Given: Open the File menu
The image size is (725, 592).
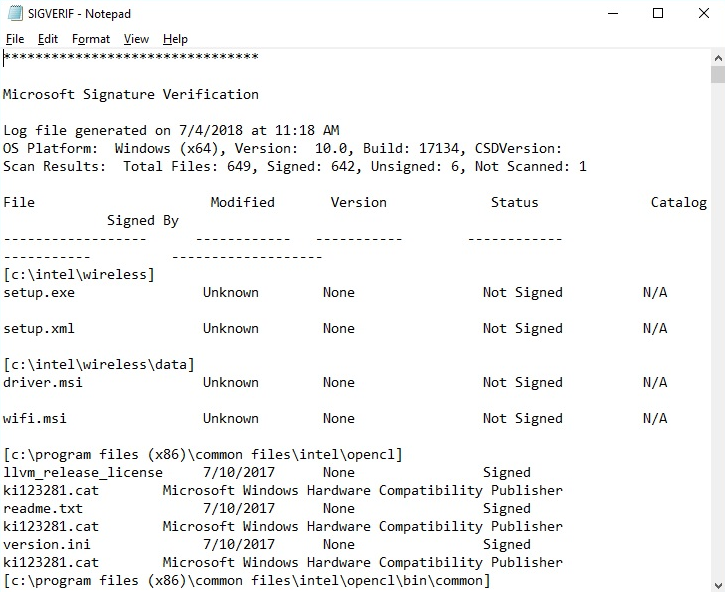Looking at the screenshot, I should 14,39.
